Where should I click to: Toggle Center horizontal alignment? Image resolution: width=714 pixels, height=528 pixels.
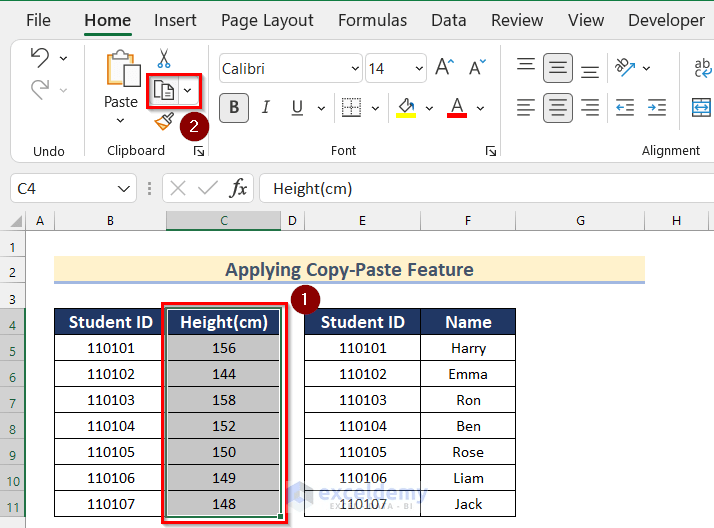coord(558,108)
